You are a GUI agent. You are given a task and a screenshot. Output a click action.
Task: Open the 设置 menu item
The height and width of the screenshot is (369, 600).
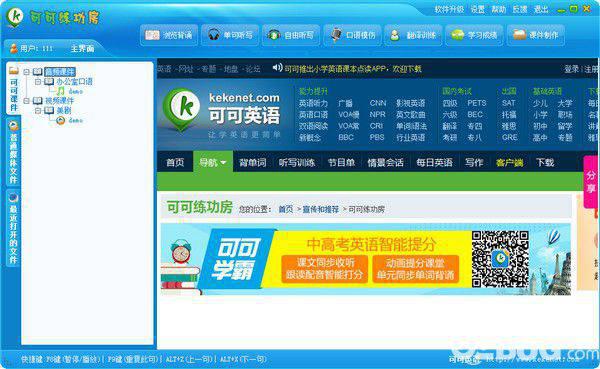click(x=478, y=9)
